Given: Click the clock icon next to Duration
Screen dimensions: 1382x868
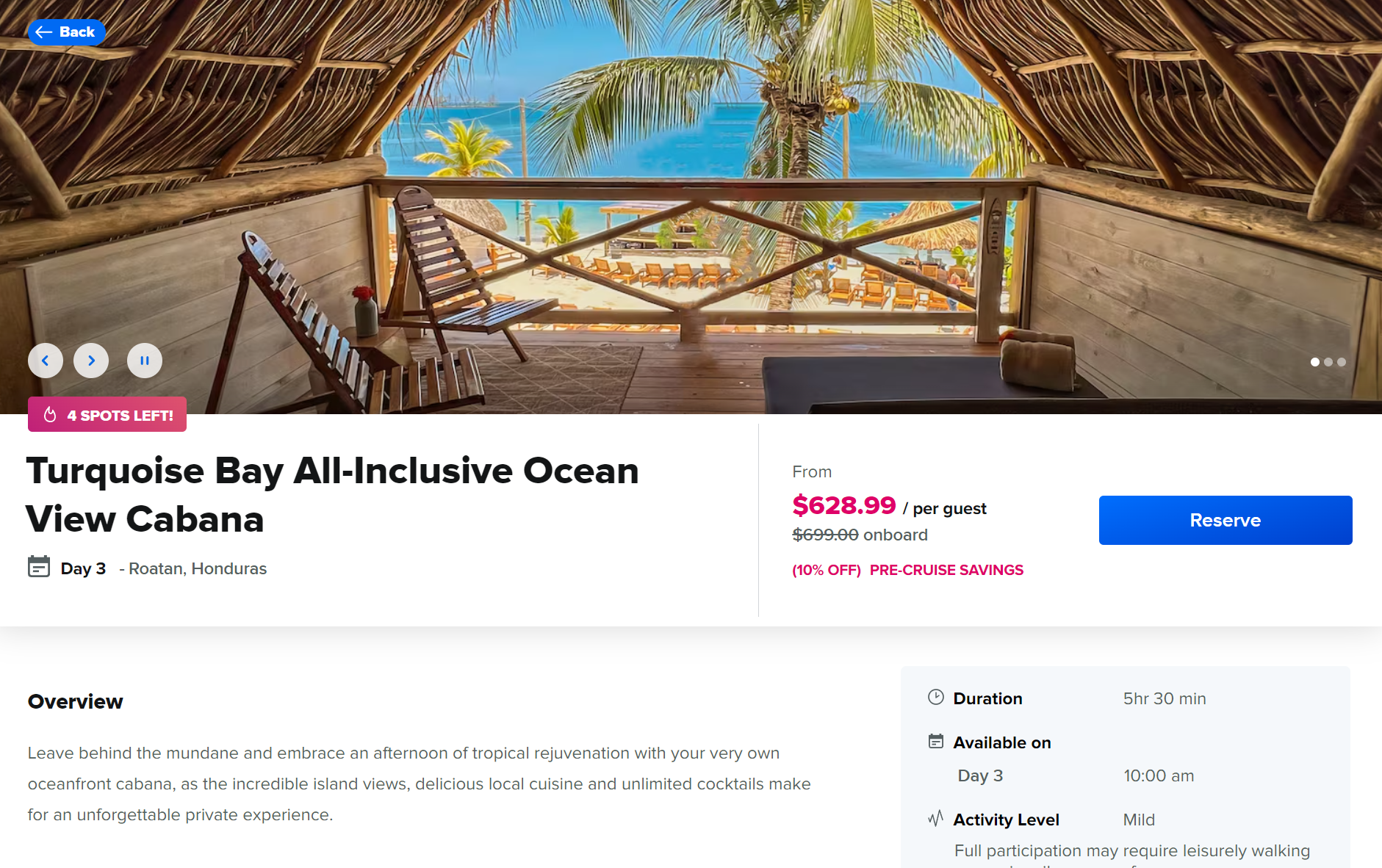Looking at the screenshot, I should pyautogui.click(x=935, y=697).
